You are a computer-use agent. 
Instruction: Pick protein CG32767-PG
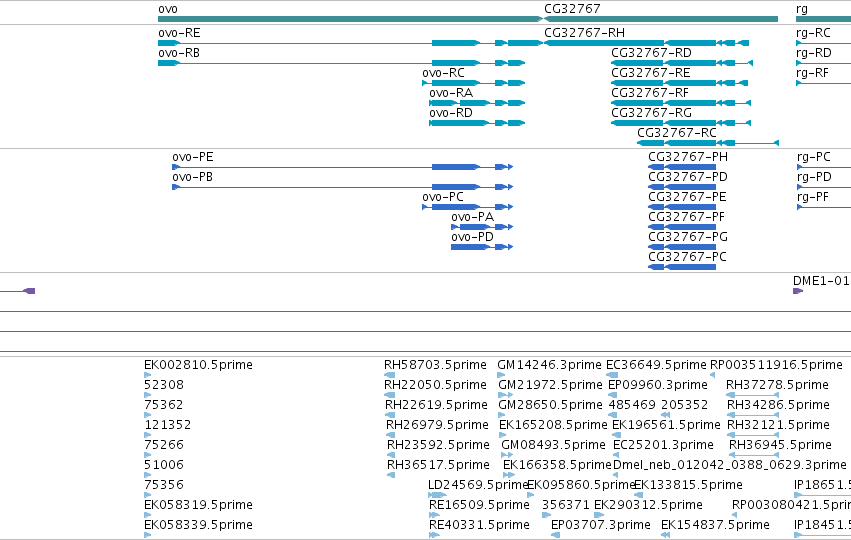point(682,247)
